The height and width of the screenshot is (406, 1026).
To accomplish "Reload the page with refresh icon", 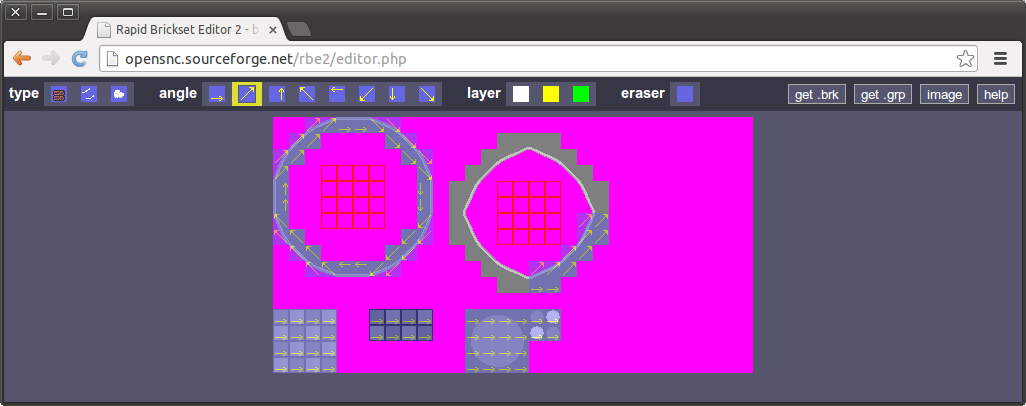I will 79,59.
